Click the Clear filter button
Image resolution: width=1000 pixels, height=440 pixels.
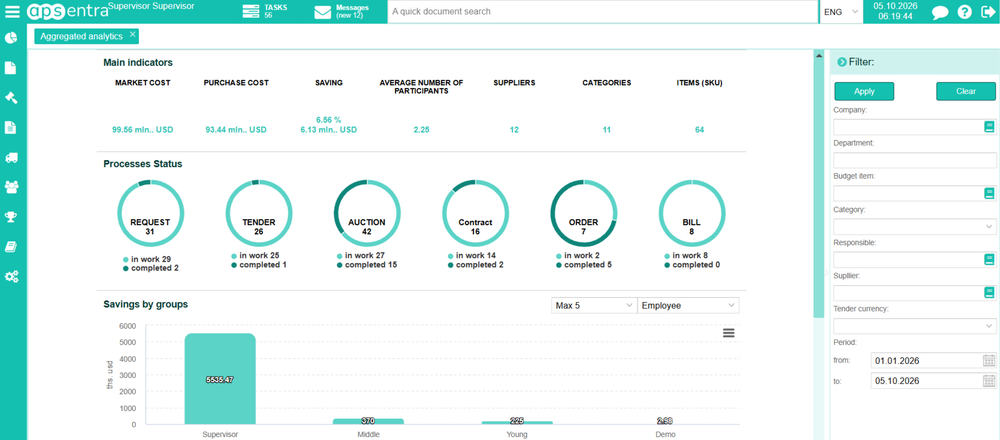(x=966, y=91)
